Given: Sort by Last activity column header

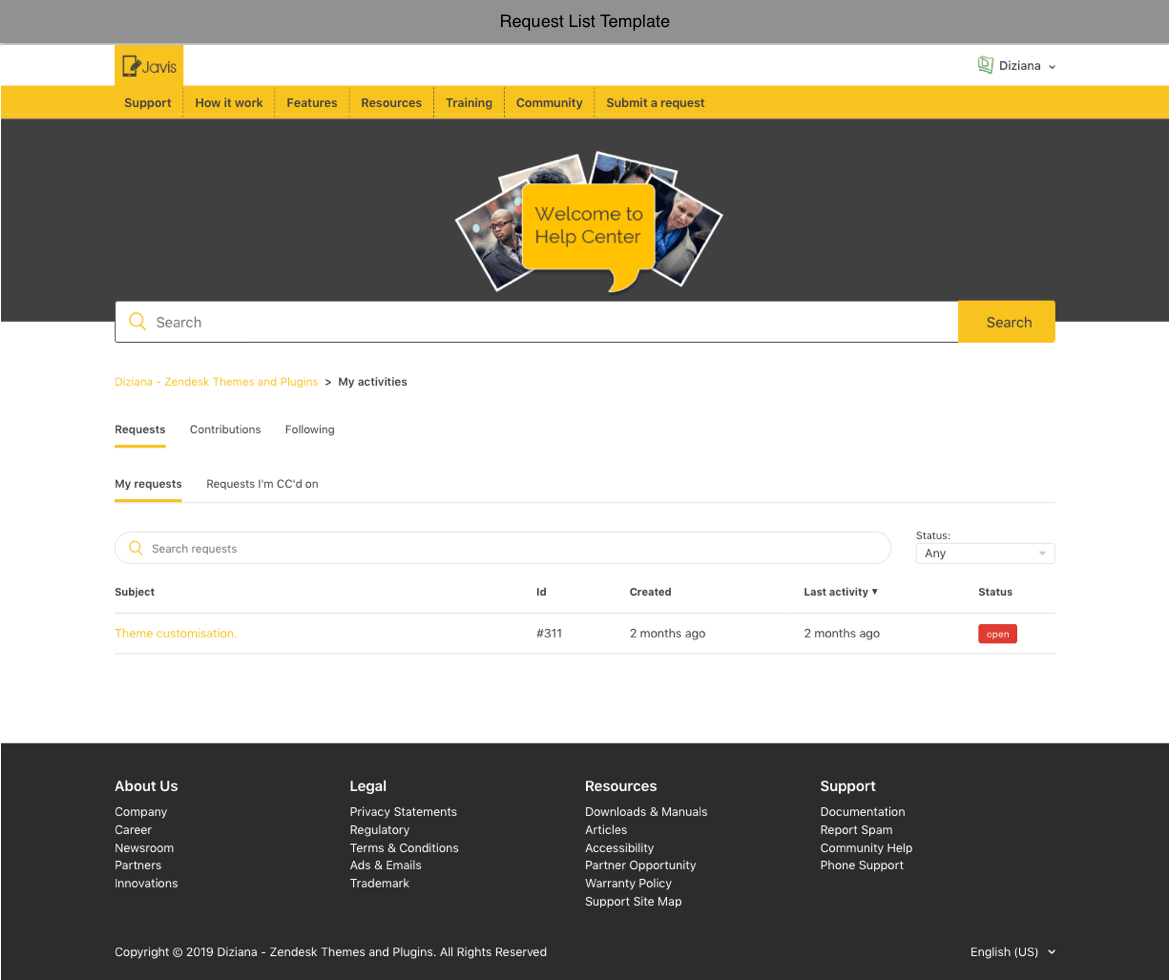Looking at the screenshot, I should coord(840,592).
